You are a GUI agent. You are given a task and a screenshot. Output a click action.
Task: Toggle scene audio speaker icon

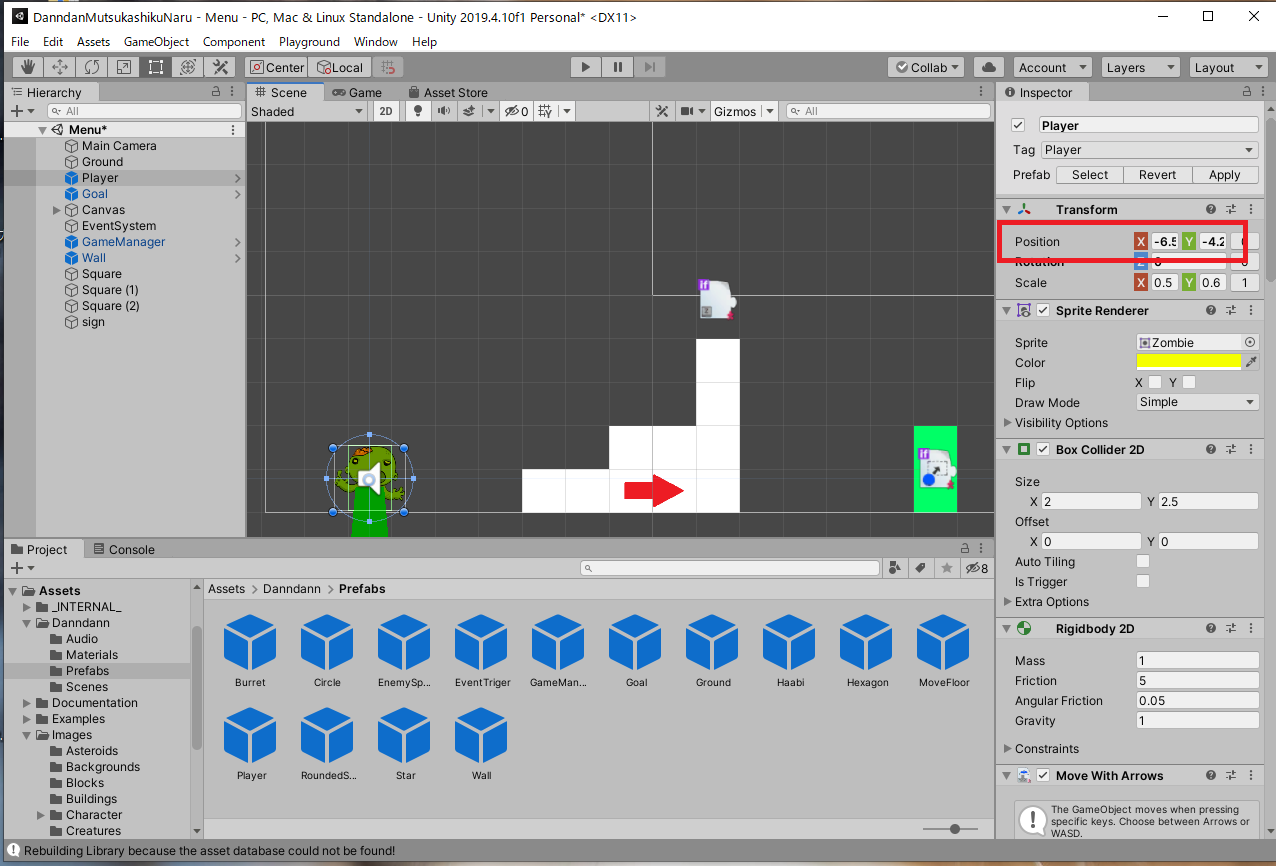442,111
